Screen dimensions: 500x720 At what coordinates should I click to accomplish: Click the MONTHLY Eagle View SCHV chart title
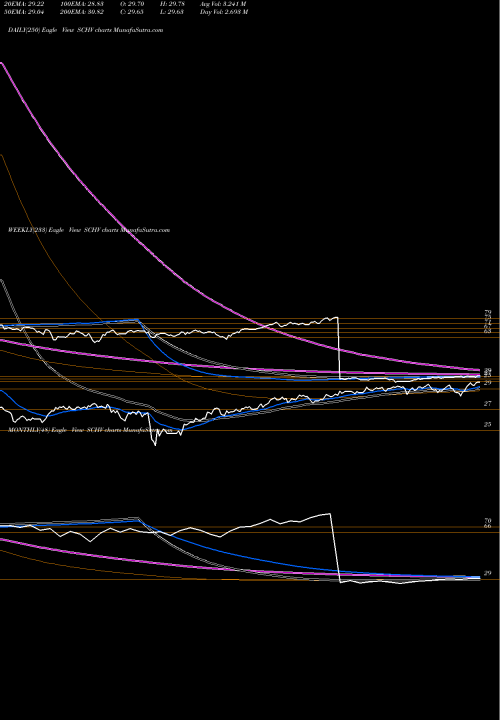[90, 430]
